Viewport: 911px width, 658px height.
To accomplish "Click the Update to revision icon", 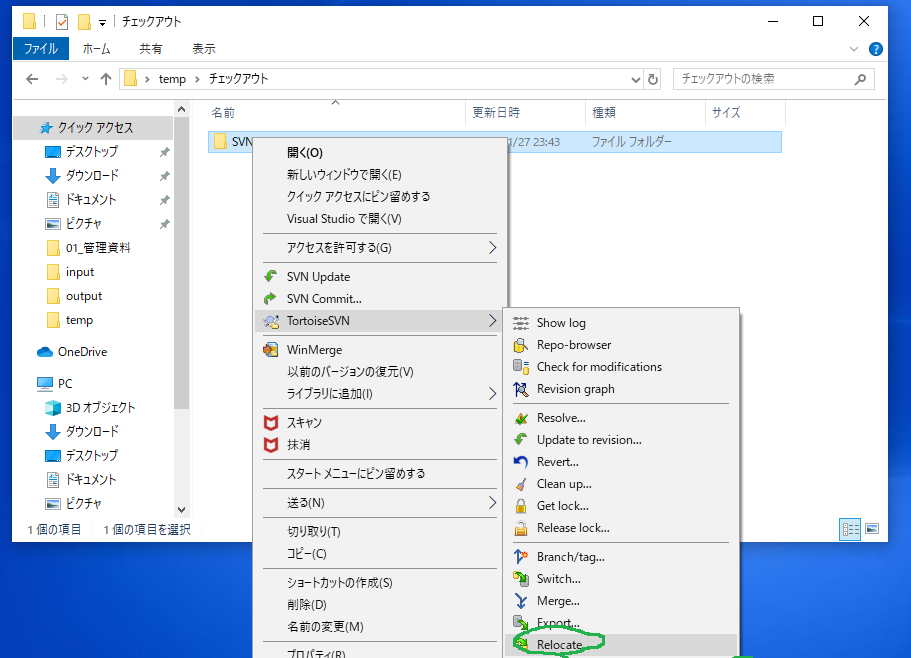I will (x=521, y=440).
